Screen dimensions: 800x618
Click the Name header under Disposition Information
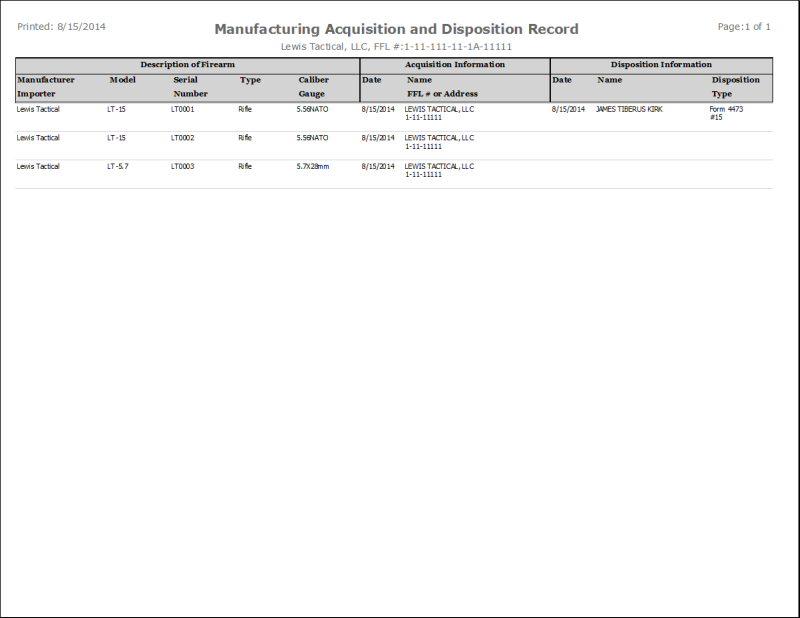tap(610, 80)
